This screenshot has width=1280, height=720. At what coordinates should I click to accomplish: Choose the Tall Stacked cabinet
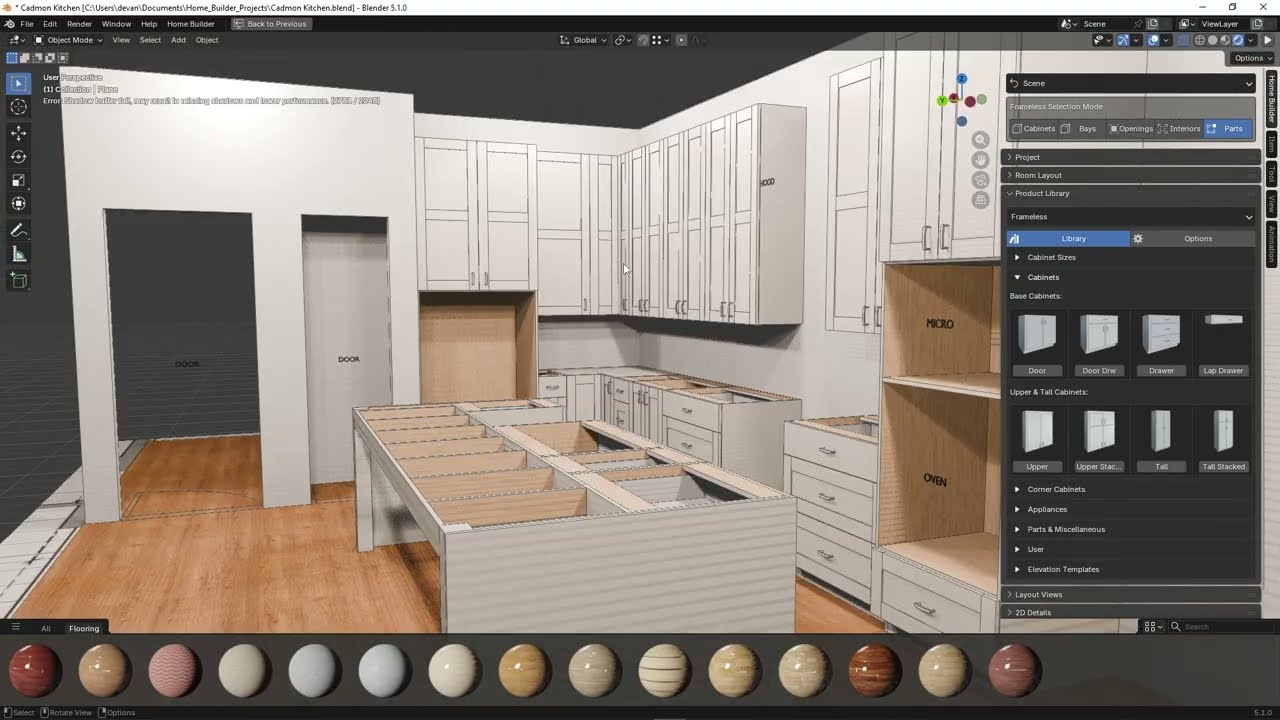pos(1223,438)
